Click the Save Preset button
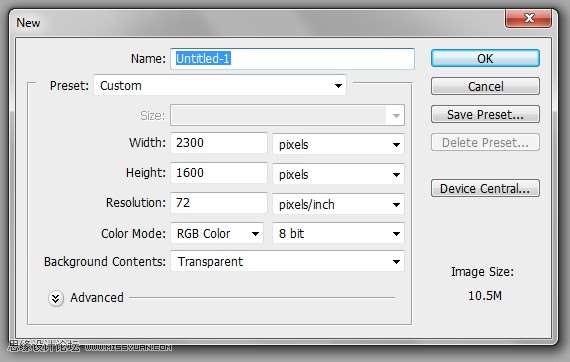The image size is (570, 362). click(x=485, y=114)
